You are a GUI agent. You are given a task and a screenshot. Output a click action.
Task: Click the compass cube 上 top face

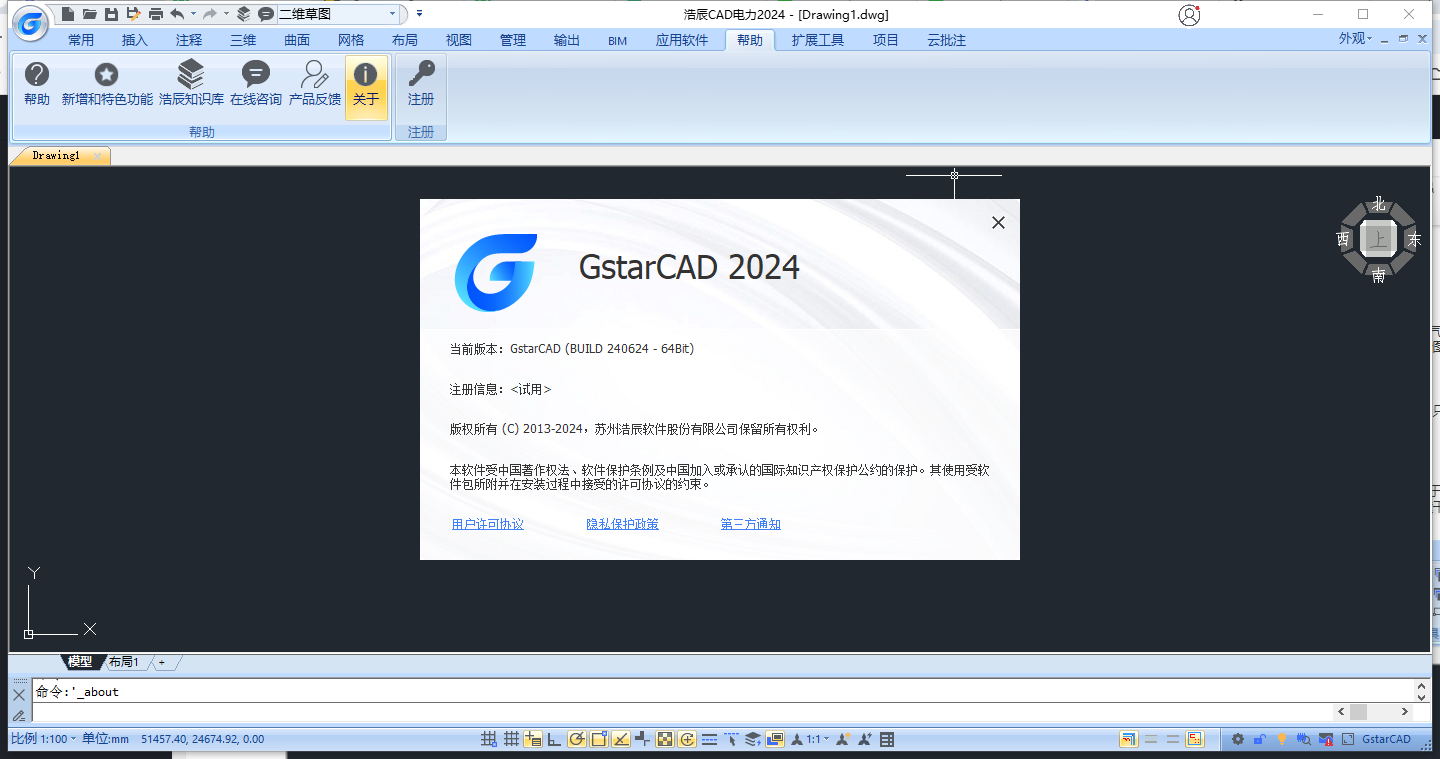pos(1379,240)
